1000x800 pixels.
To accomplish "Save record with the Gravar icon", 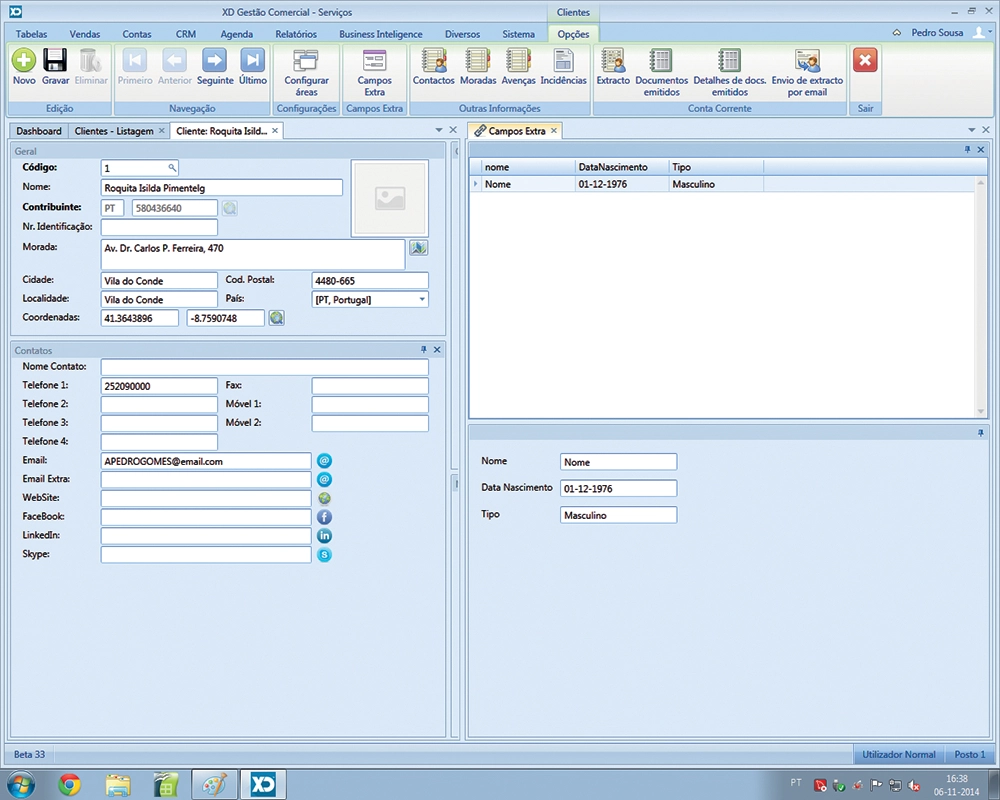I will point(55,61).
